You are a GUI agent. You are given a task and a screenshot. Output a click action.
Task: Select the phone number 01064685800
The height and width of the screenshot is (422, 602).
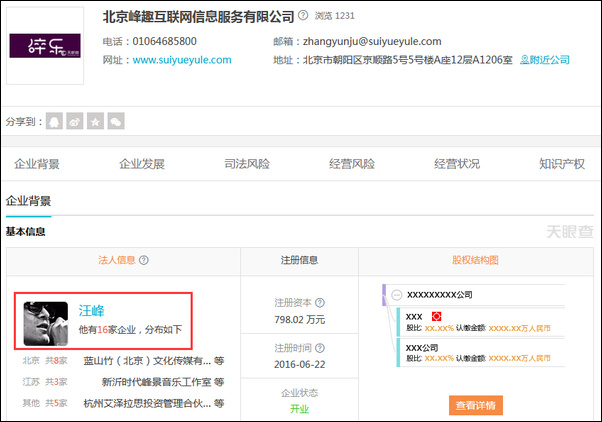tap(165, 41)
